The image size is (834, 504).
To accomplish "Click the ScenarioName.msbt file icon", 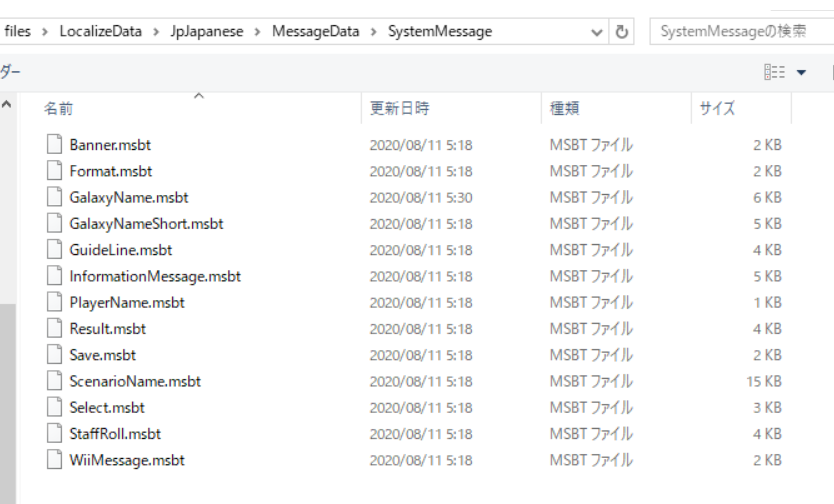I will tap(54, 381).
